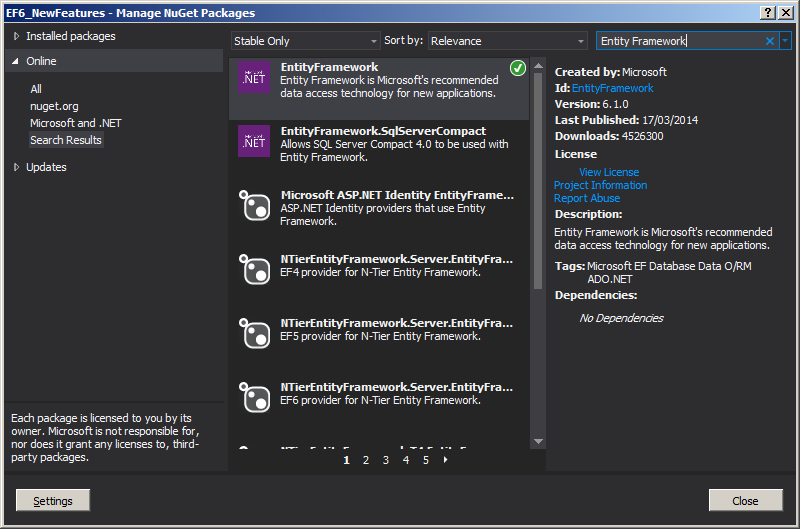Viewport: 800px width, 529px height.
Task: Click the EntityFramework.SqlServerCompact package icon
Action: (253, 142)
